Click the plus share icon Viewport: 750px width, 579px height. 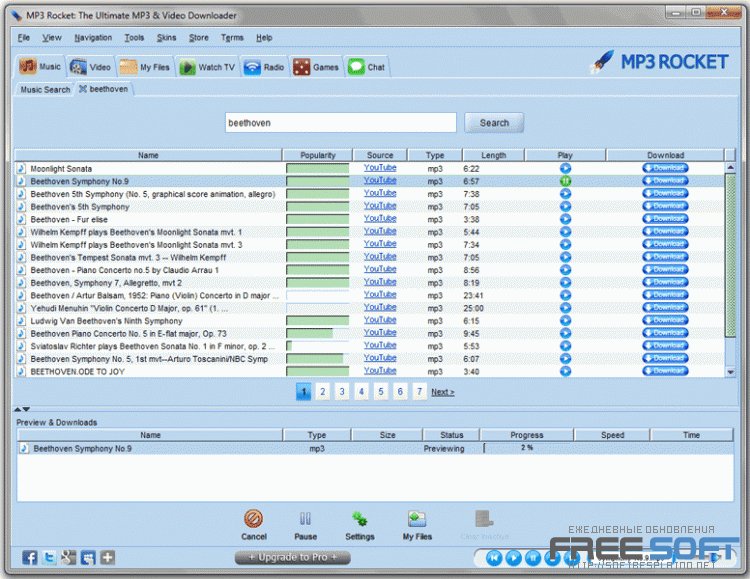(107, 557)
